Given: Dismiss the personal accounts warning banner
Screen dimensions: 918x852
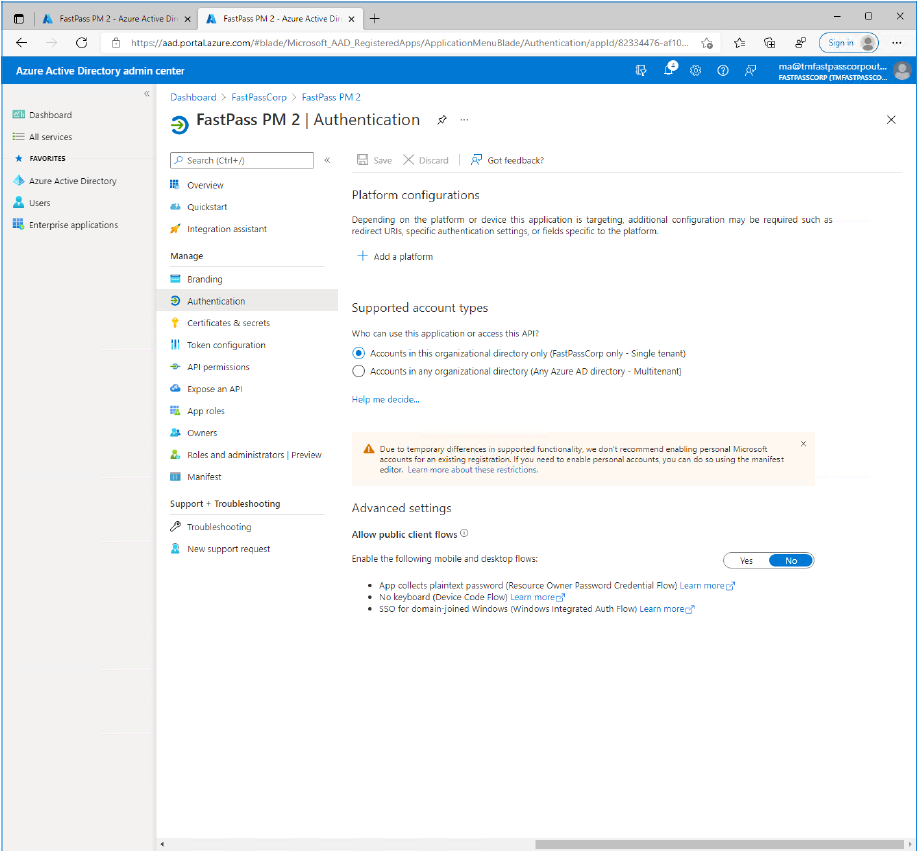Looking at the screenshot, I should [803, 443].
